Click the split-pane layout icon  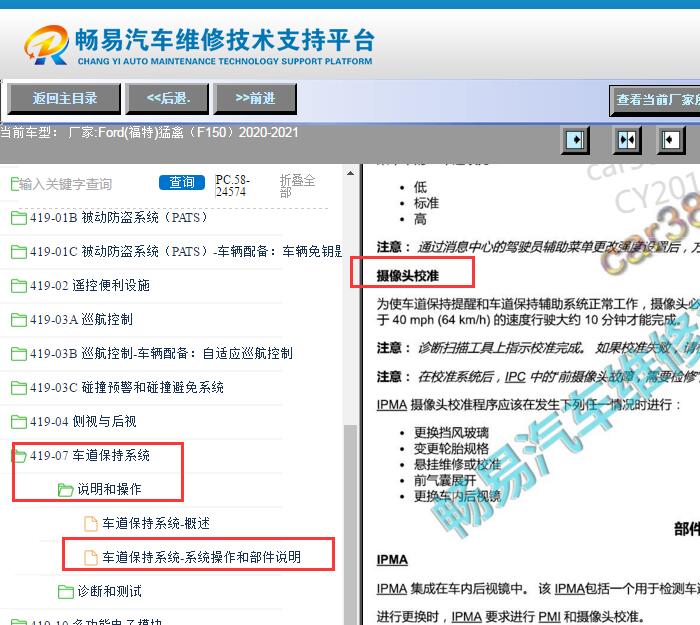[627, 140]
